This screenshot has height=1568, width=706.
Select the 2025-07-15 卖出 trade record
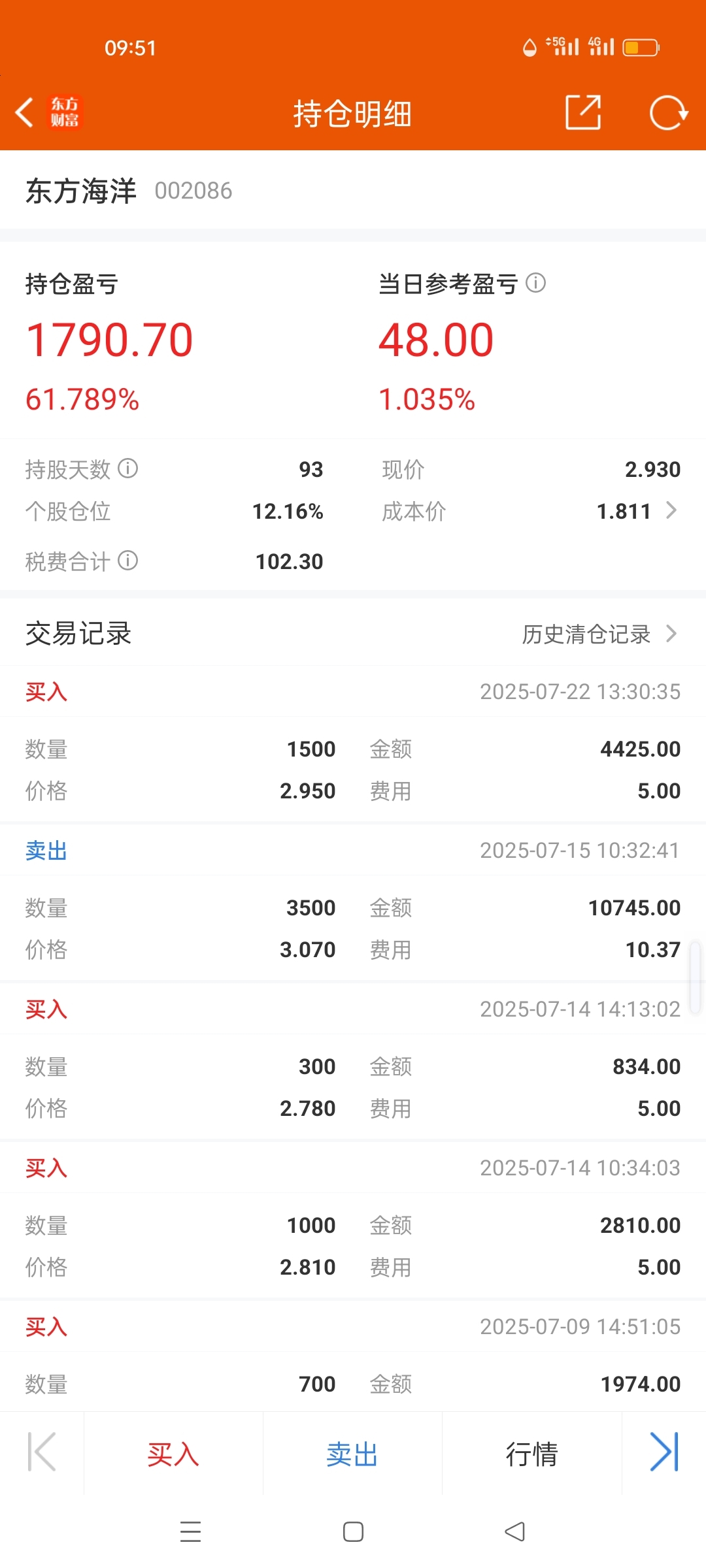click(x=353, y=902)
